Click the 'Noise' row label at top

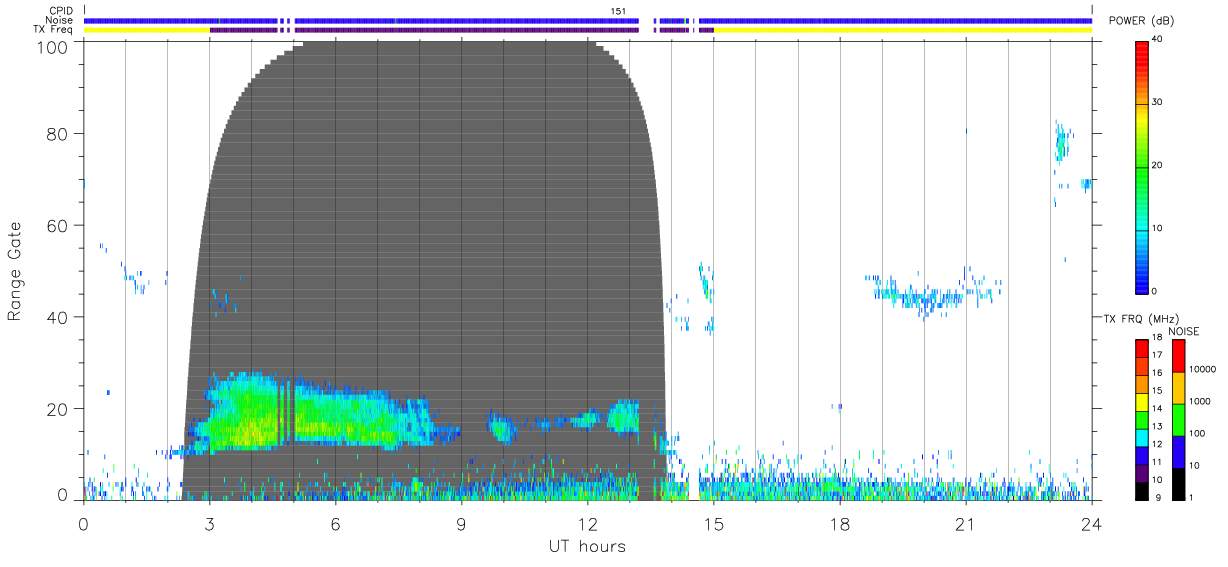60,20
